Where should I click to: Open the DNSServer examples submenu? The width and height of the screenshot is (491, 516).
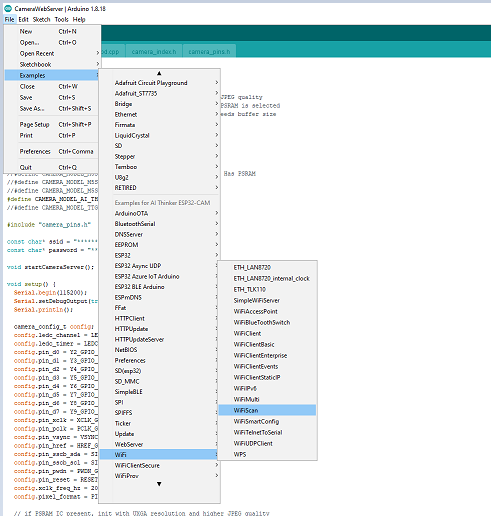(160, 234)
